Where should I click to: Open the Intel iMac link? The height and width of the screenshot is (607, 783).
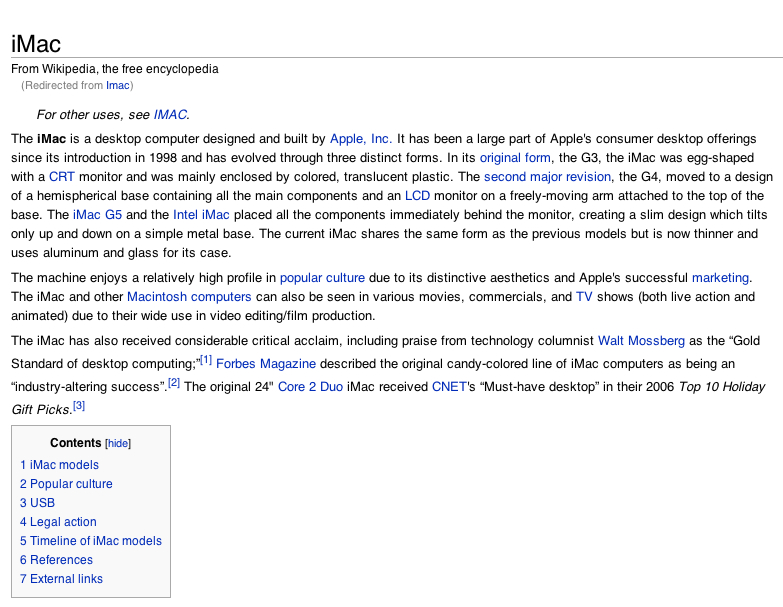pos(201,215)
